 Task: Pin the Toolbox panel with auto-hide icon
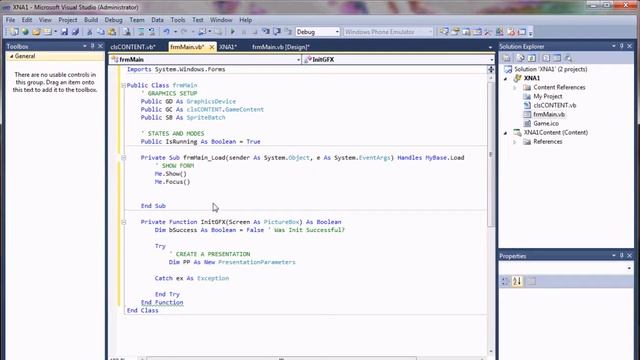(93, 47)
